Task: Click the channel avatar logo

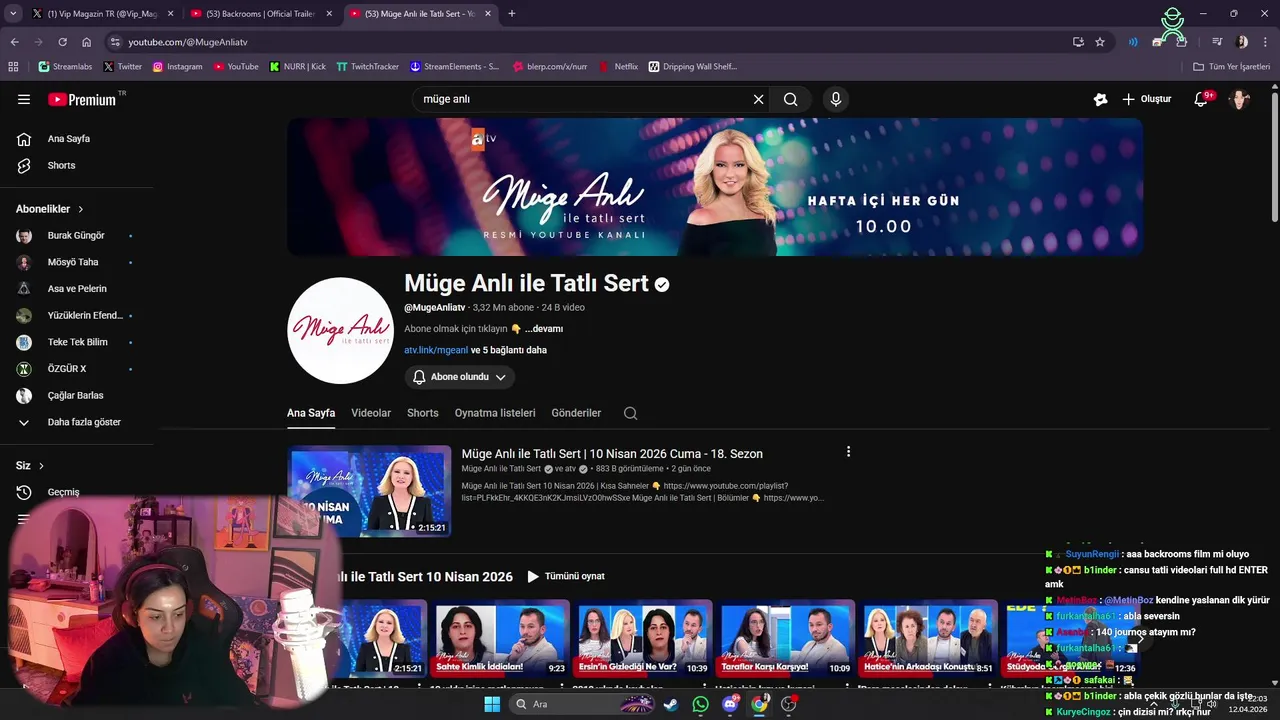Action: click(340, 331)
